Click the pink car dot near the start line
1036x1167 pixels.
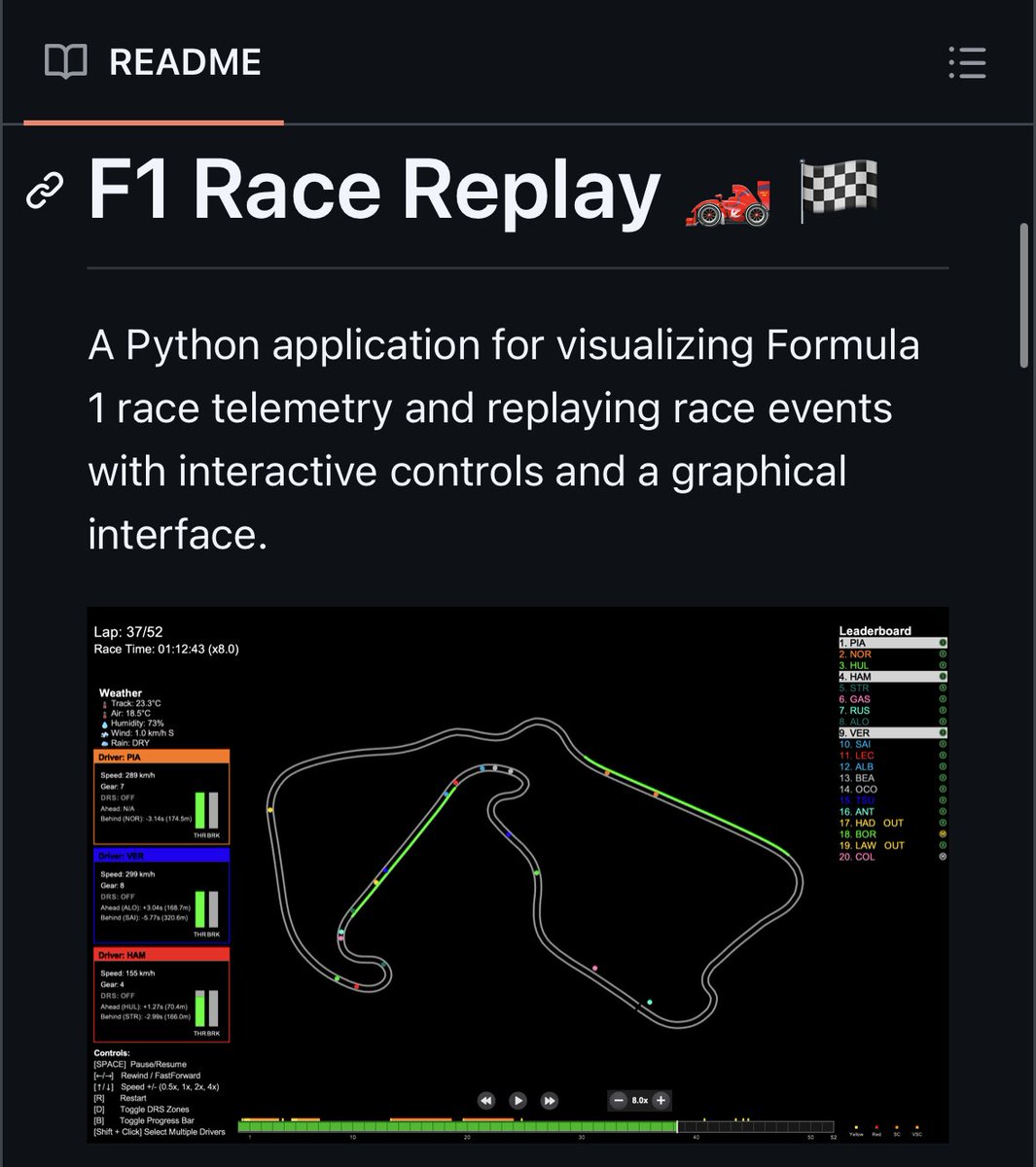(594, 968)
